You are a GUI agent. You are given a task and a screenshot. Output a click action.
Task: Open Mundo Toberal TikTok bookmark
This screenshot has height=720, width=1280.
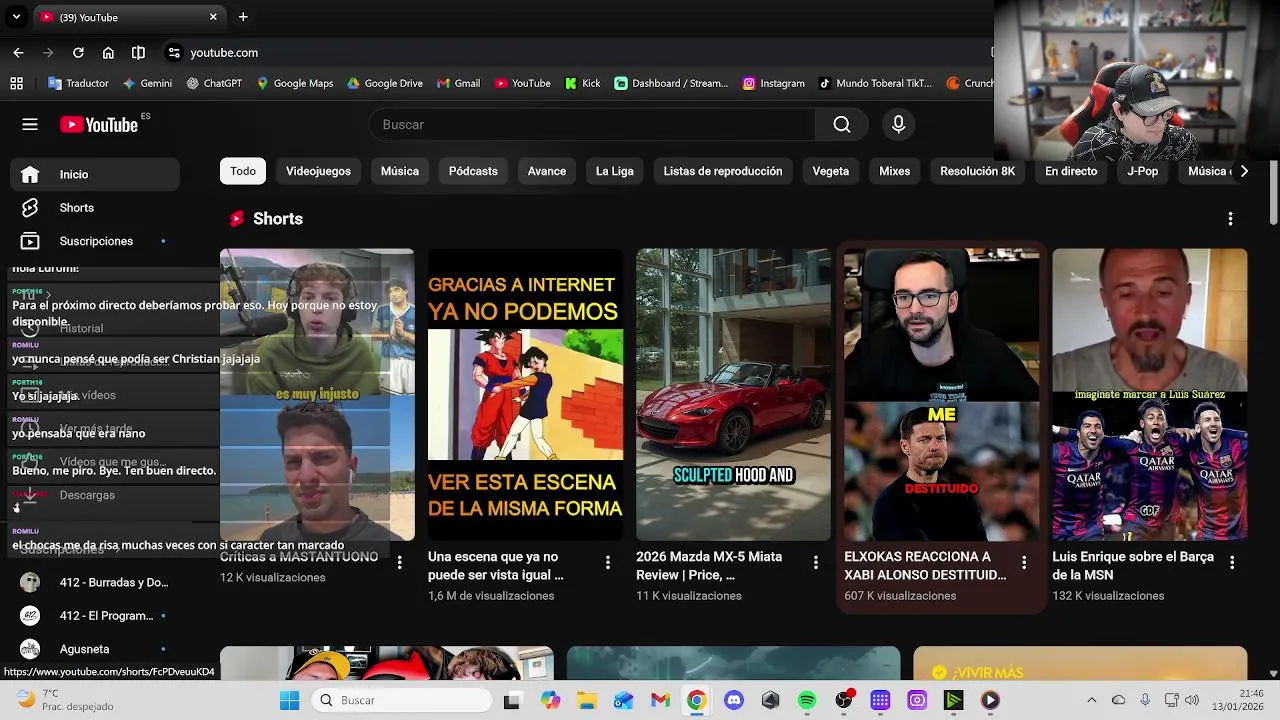876,83
